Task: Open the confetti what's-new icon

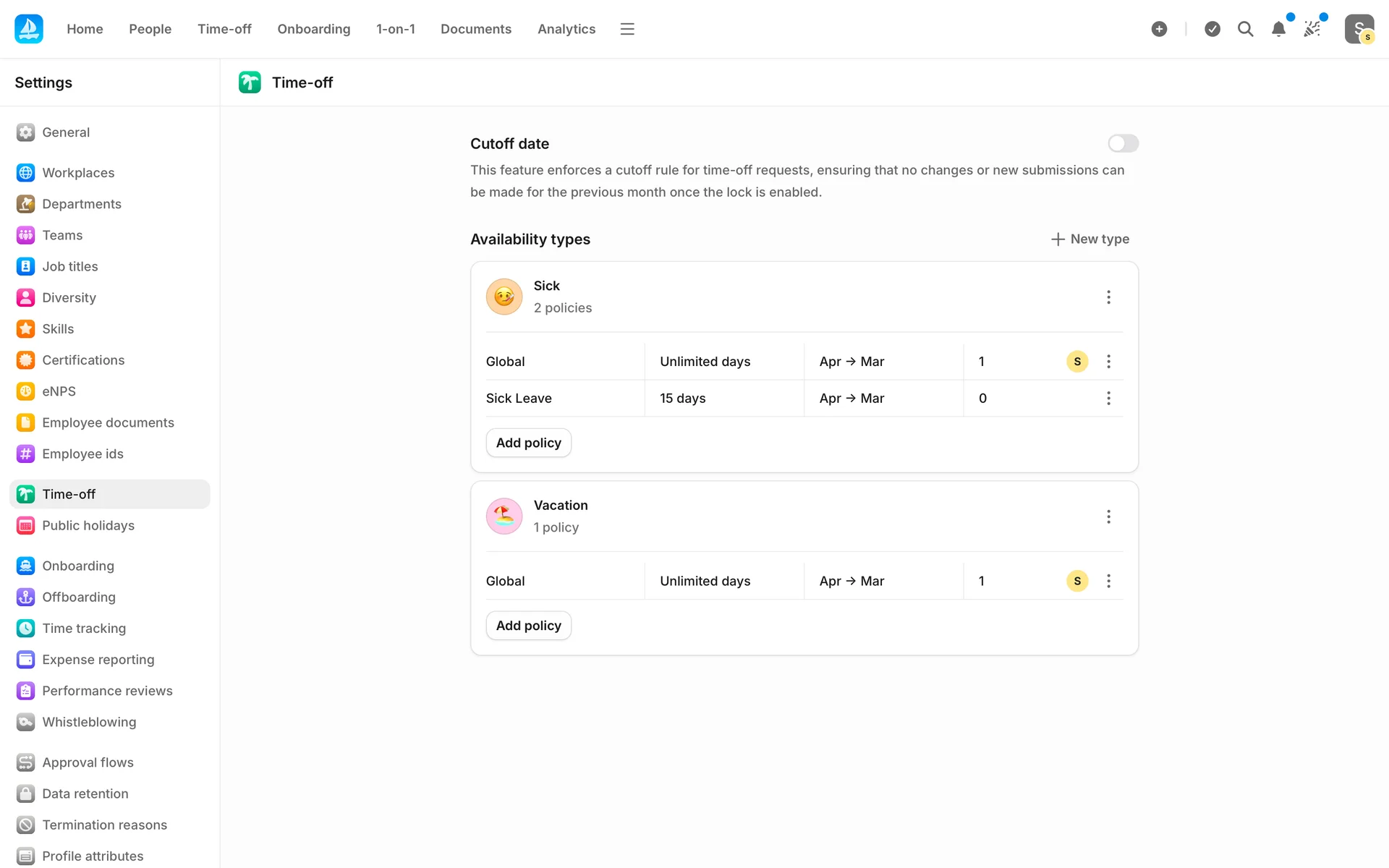Action: [1312, 29]
